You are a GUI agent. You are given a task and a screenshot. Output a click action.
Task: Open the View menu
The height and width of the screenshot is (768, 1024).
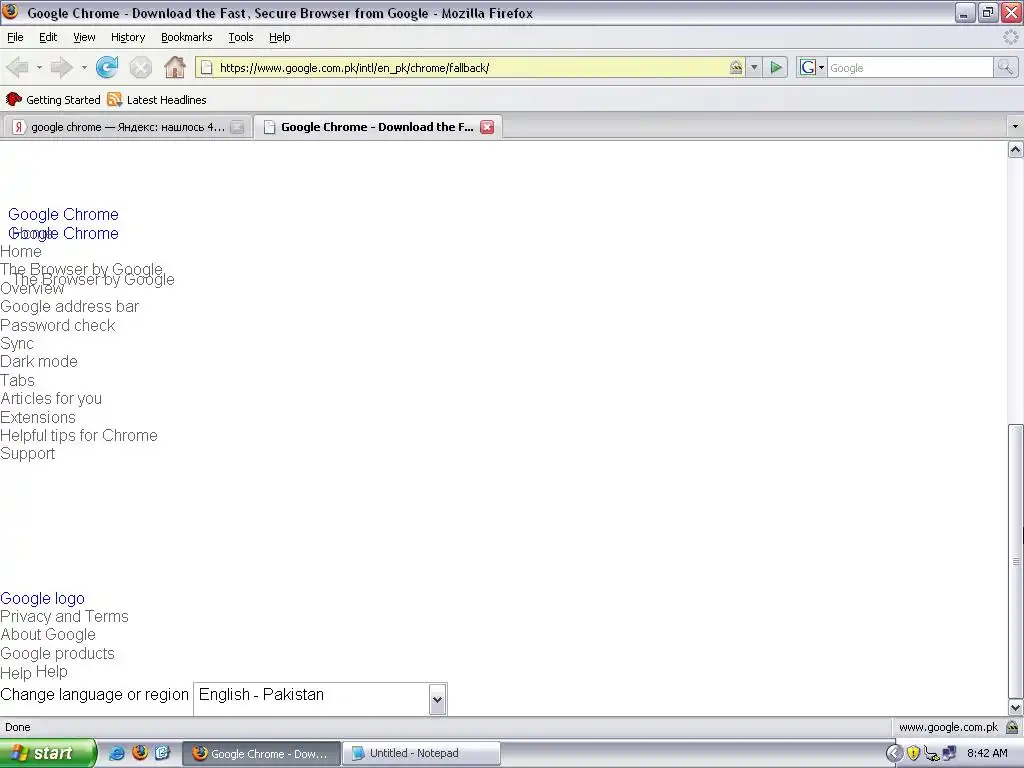tap(84, 37)
